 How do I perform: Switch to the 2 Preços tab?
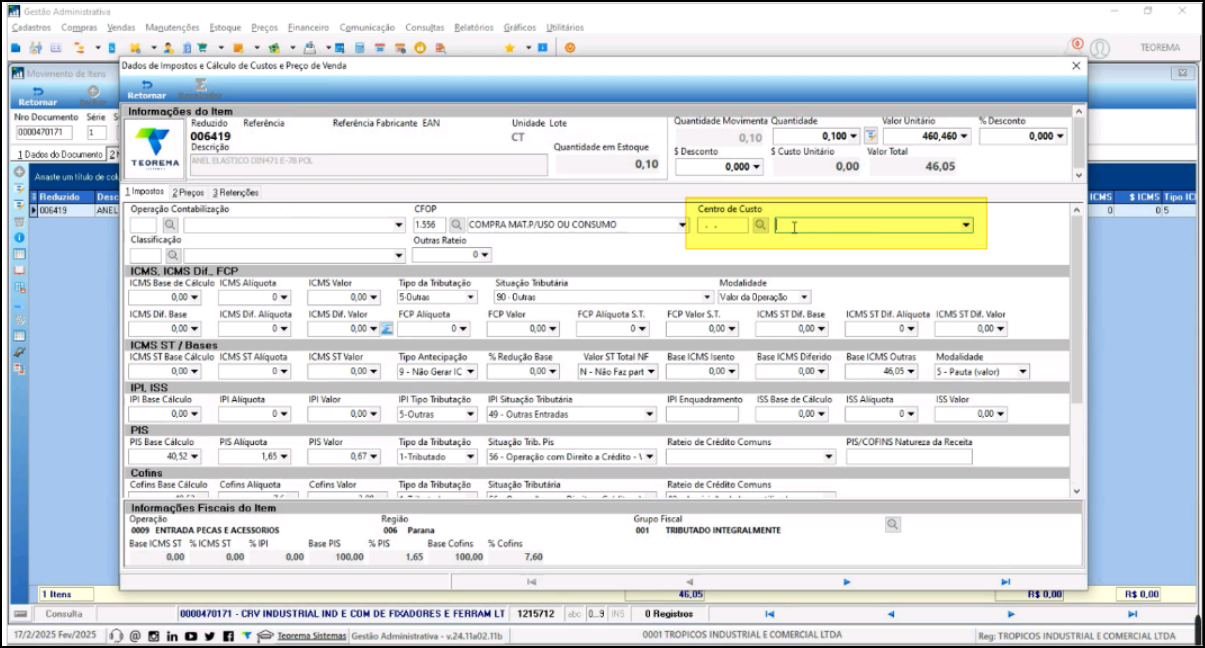click(x=187, y=192)
